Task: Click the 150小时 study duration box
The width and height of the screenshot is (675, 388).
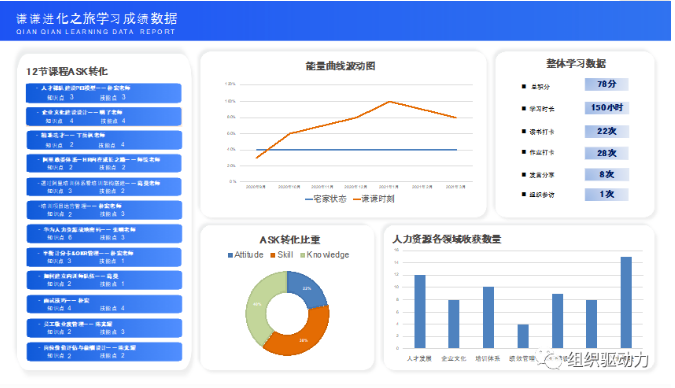Action: pyautogui.click(x=607, y=108)
